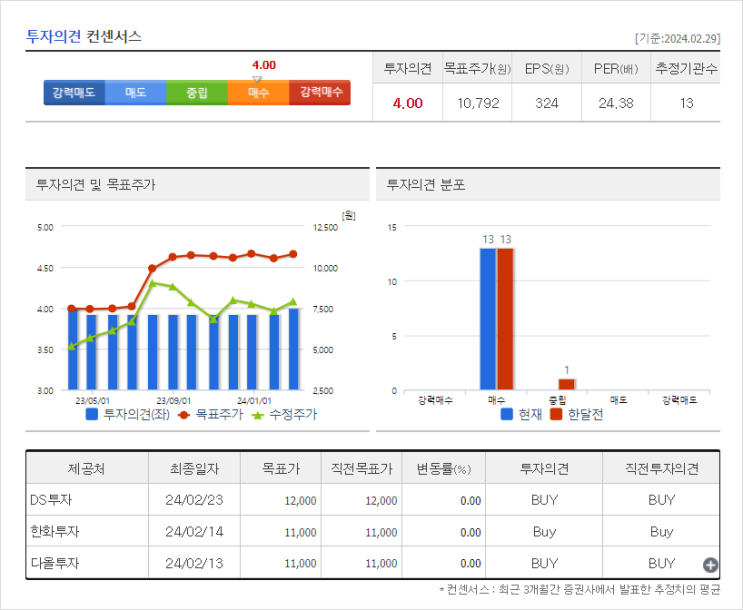
Task: Click the 직전목표가 column header
Action: tap(362, 469)
